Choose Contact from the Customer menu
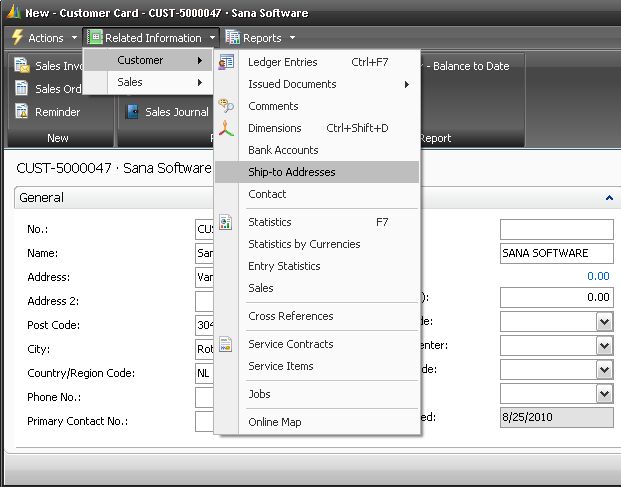Image resolution: width=621 pixels, height=487 pixels. pyautogui.click(x=317, y=194)
